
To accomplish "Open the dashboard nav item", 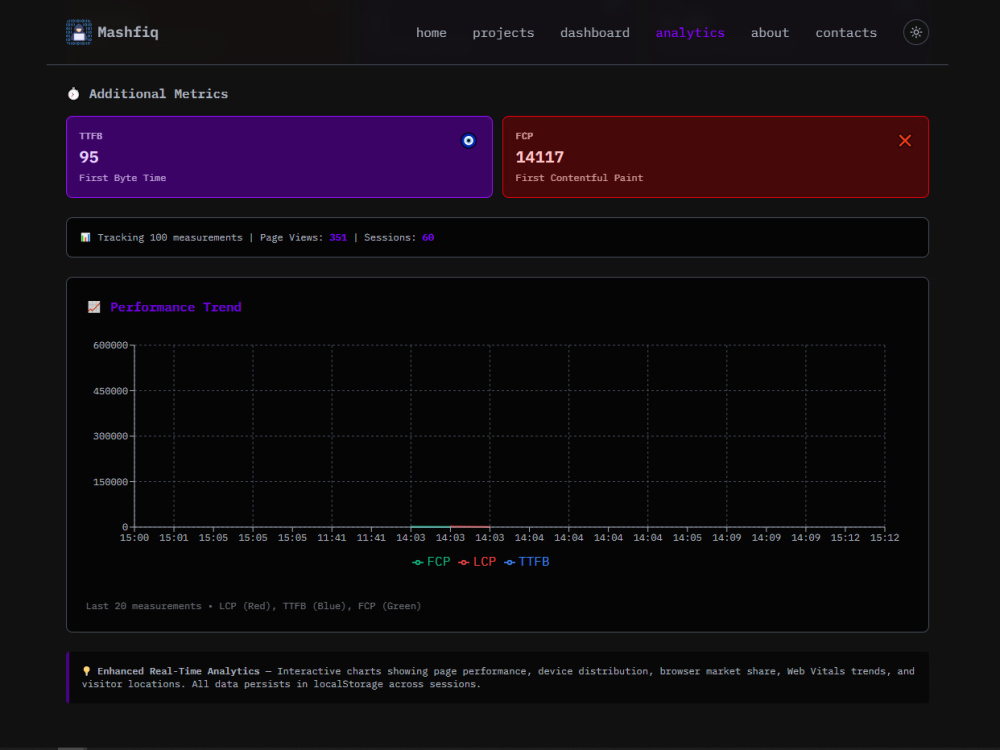I will (594, 33).
